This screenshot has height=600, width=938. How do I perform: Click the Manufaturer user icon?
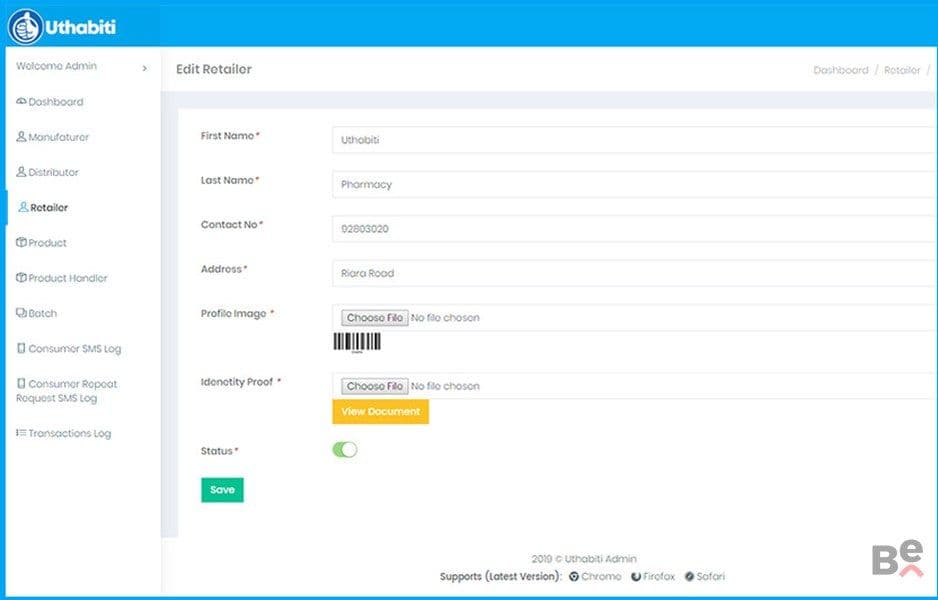(x=21, y=136)
